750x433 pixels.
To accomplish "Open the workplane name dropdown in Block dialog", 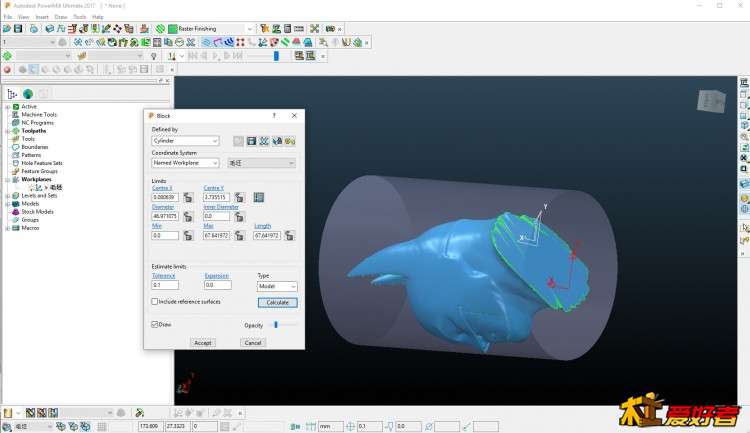I will tap(261, 163).
